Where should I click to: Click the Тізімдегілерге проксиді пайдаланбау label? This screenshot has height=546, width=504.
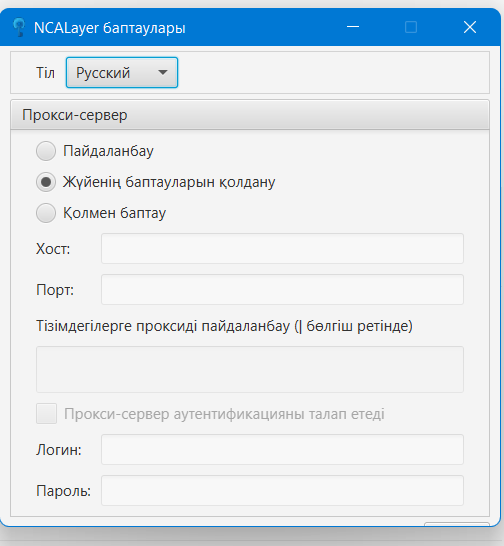pyautogui.click(x=224, y=326)
